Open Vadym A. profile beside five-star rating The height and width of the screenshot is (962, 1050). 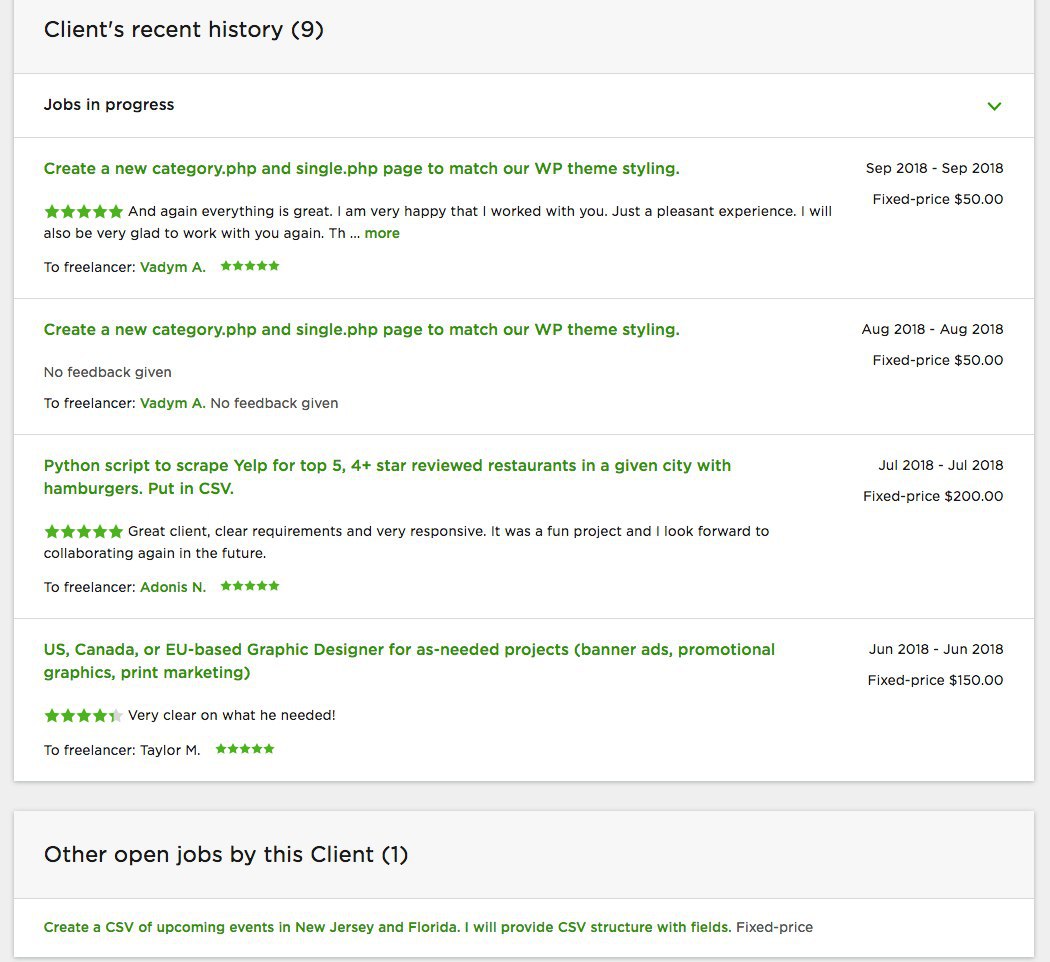pyautogui.click(x=173, y=267)
